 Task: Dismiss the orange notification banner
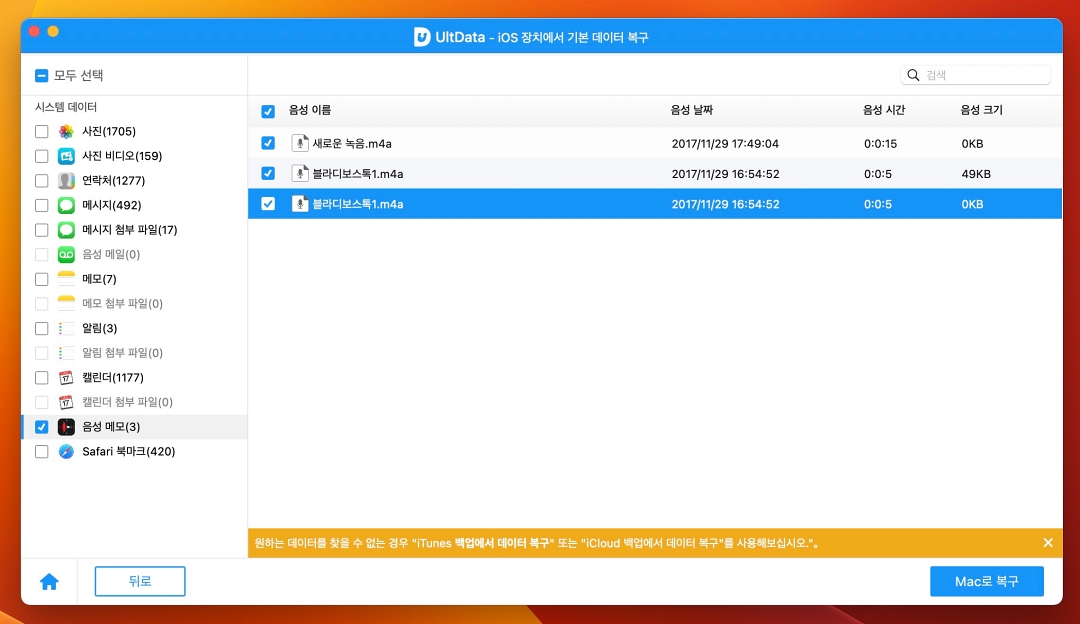click(x=1048, y=543)
